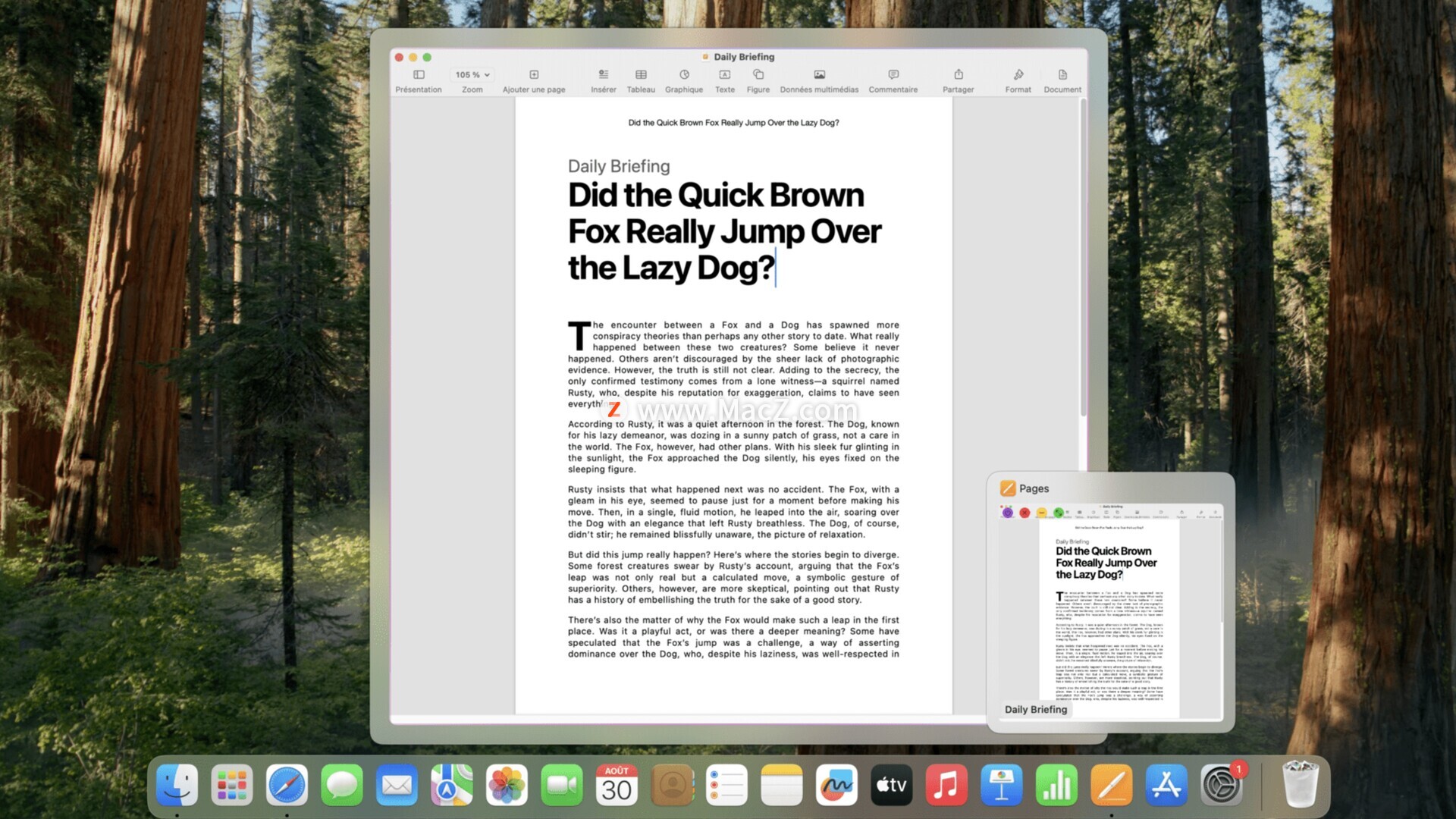Insert a table with the Tableau icon
This screenshot has width=1456, height=819.
641,74
